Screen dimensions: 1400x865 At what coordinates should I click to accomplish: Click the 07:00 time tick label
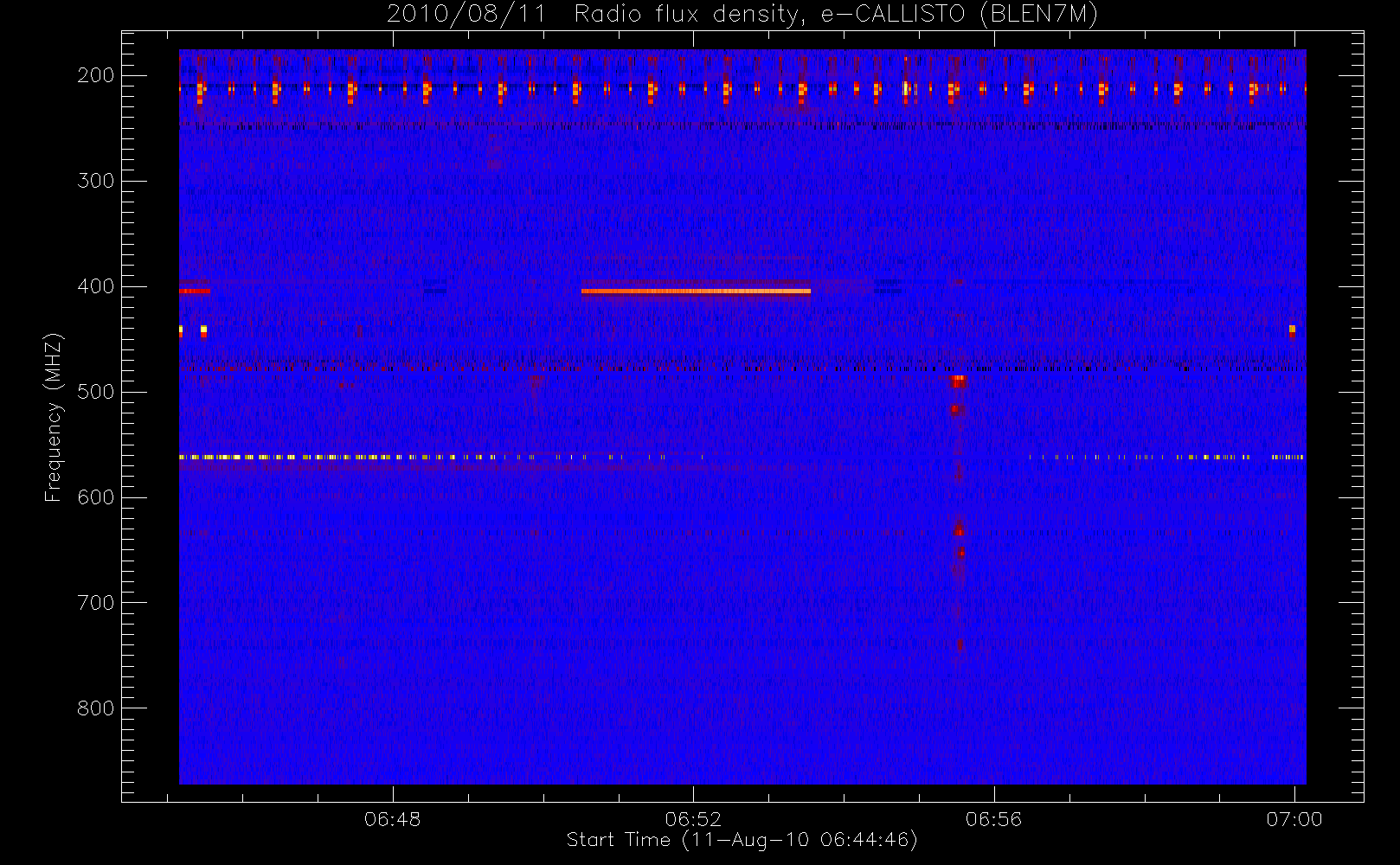tap(1294, 819)
